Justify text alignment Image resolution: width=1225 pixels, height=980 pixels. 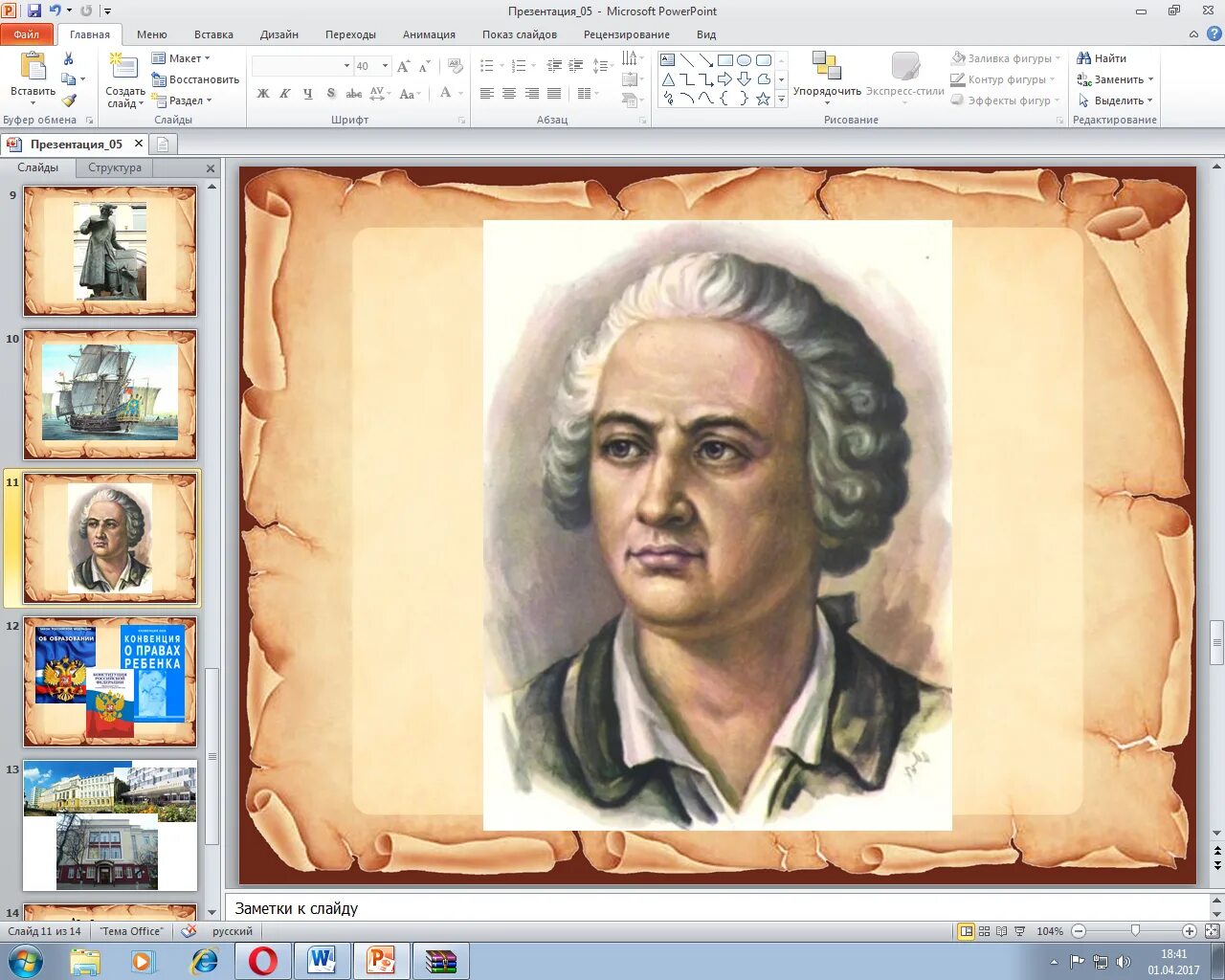click(553, 93)
